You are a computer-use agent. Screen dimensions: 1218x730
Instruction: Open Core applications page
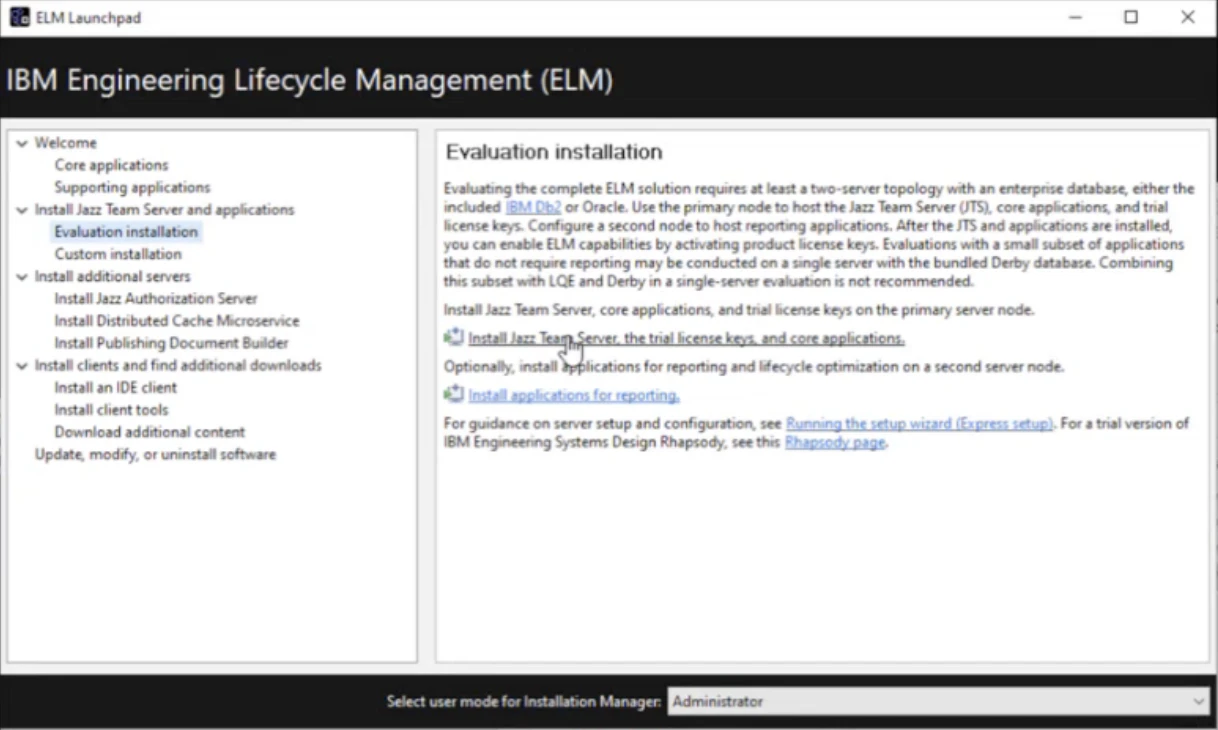click(x=111, y=165)
